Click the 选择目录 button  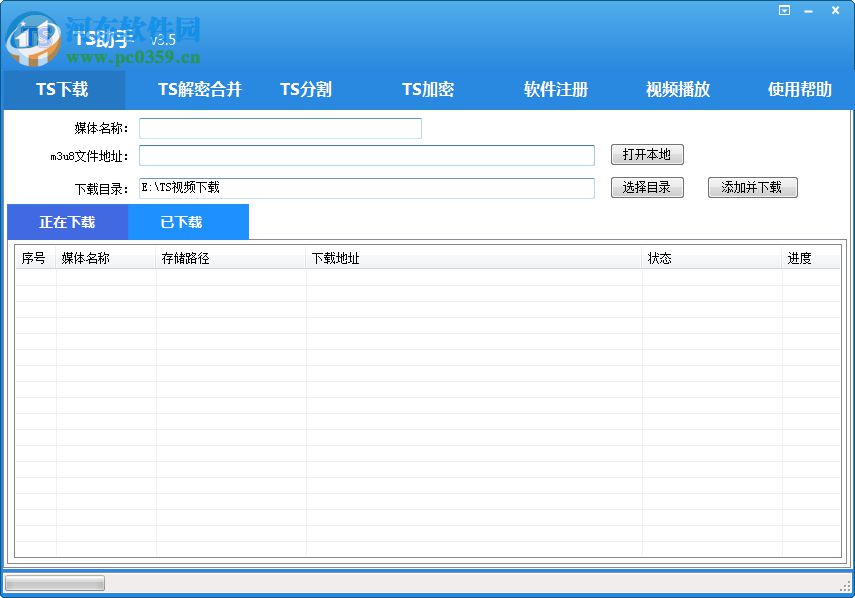tap(647, 187)
